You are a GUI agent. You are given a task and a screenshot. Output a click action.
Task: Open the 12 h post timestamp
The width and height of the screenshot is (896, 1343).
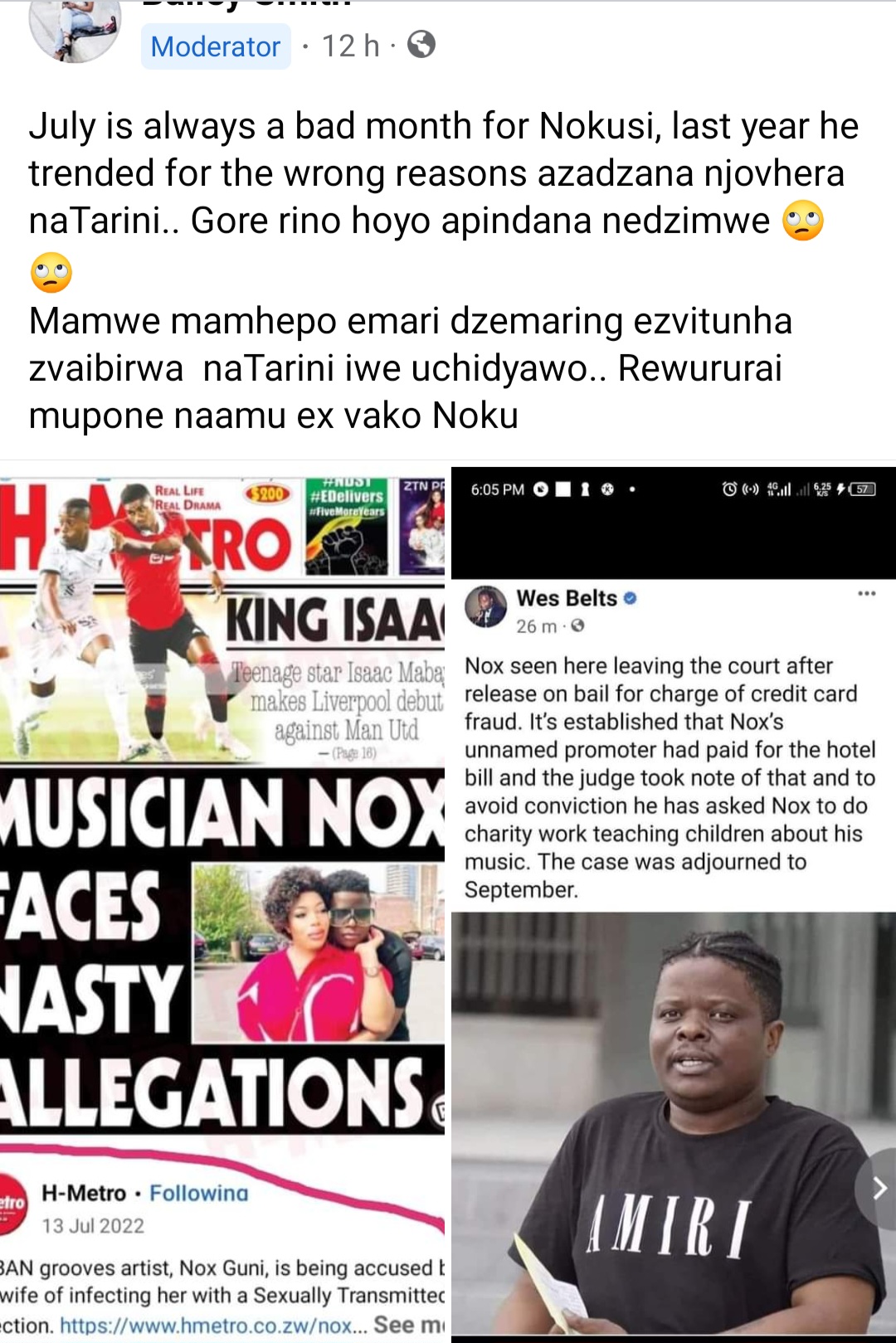tap(350, 46)
